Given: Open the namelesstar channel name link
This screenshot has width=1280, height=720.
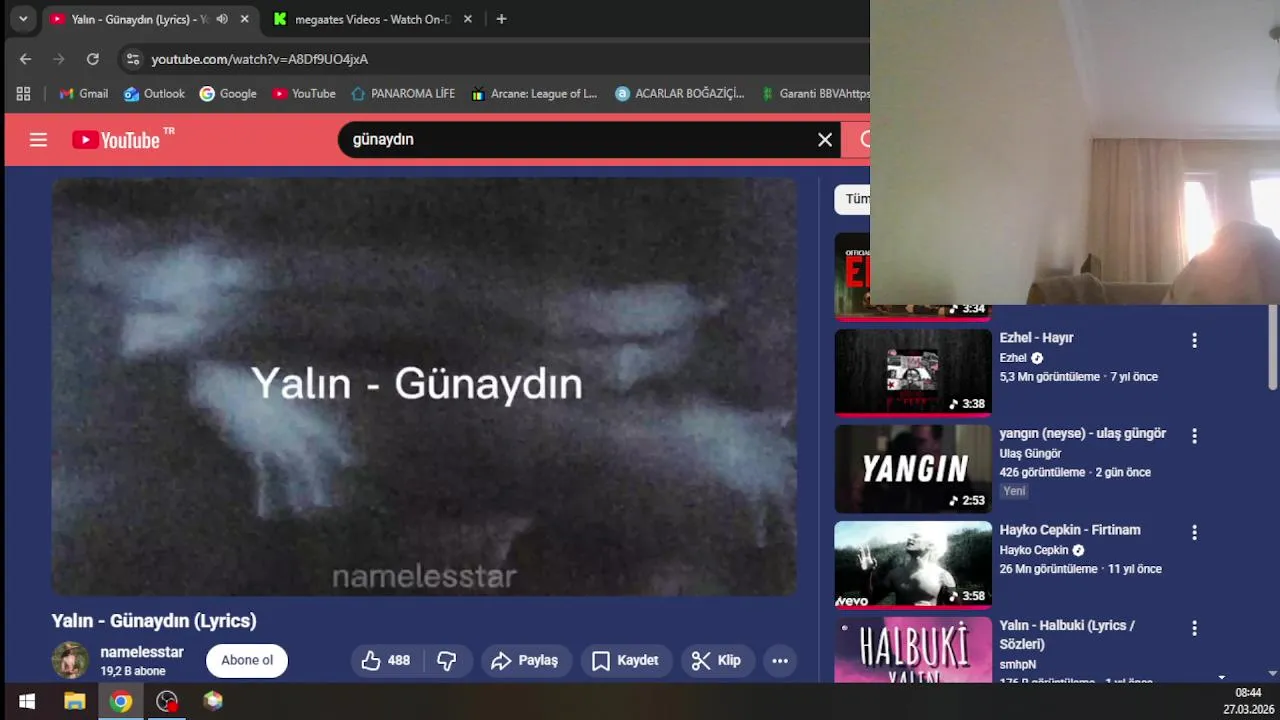Looking at the screenshot, I should 142,652.
